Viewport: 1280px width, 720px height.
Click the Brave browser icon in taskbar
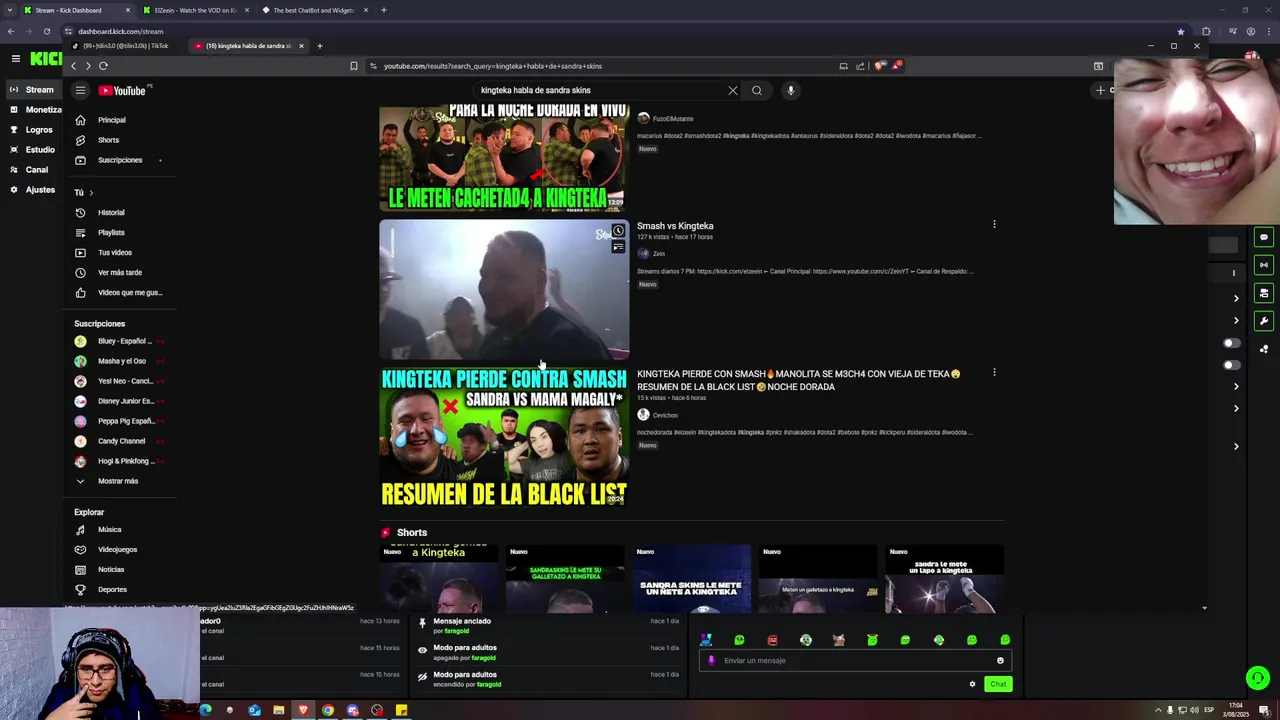pos(303,710)
